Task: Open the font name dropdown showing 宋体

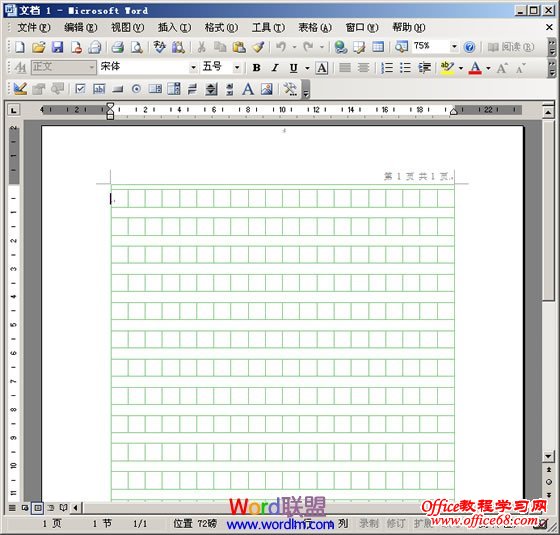Action: point(193,68)
